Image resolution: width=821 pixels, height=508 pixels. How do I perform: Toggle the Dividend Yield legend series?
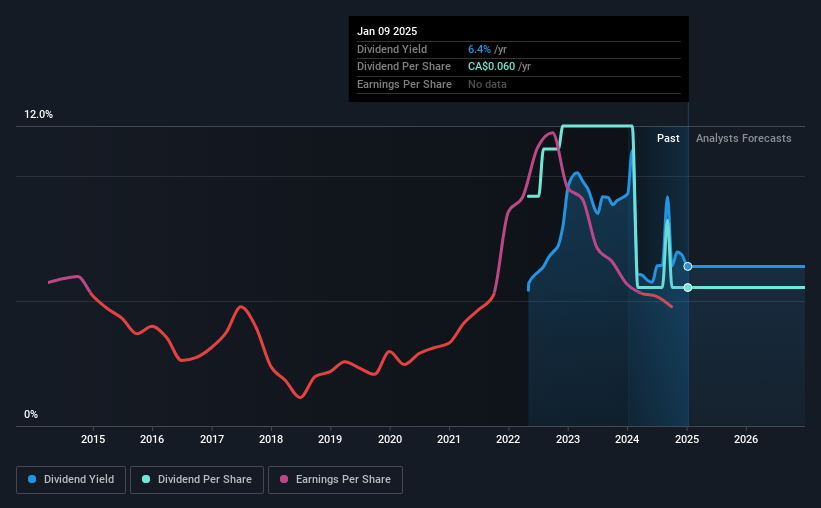click(x=71, y=480)
